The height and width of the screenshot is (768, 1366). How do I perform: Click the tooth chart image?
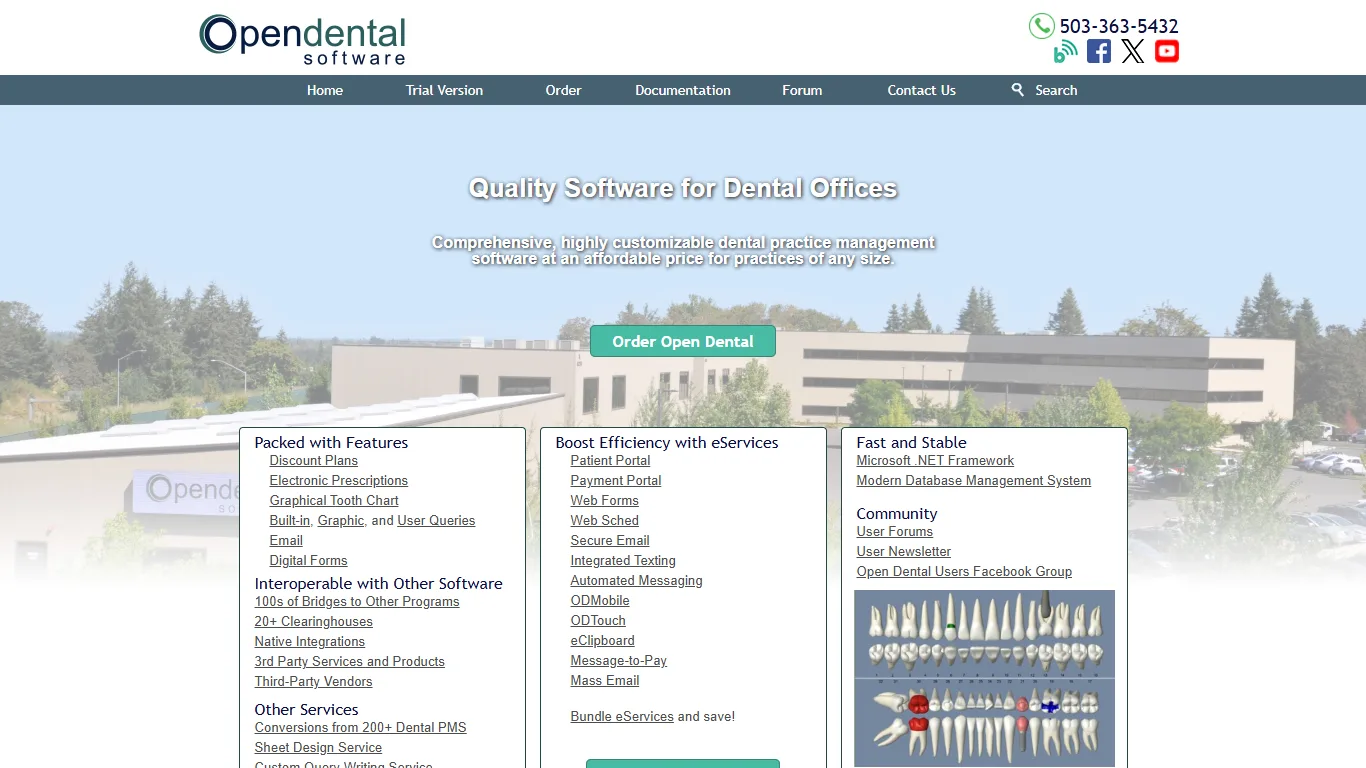[x=984, y=678]
